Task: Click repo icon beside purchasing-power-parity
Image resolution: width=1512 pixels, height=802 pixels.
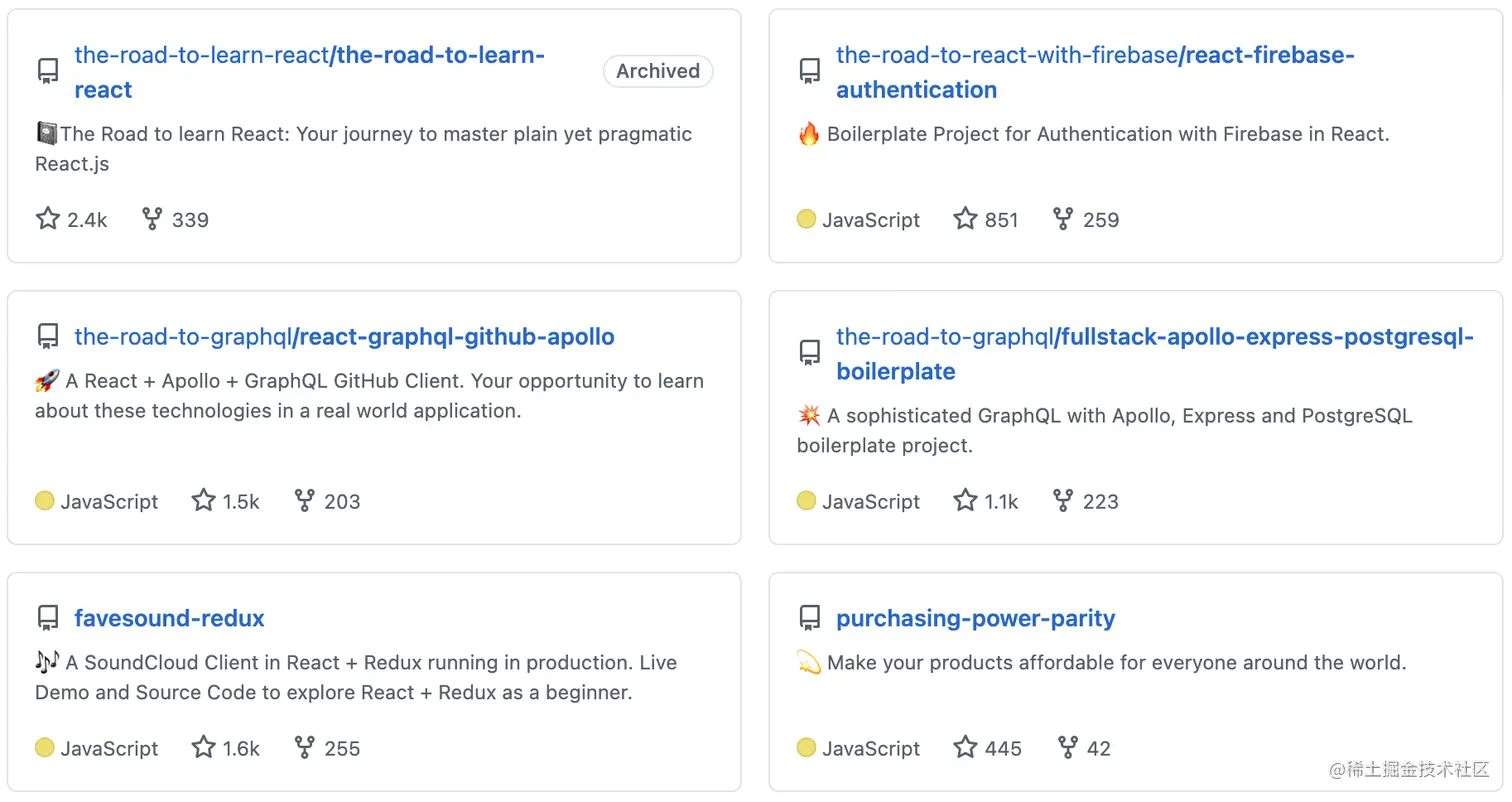Action: click(810, 618)
